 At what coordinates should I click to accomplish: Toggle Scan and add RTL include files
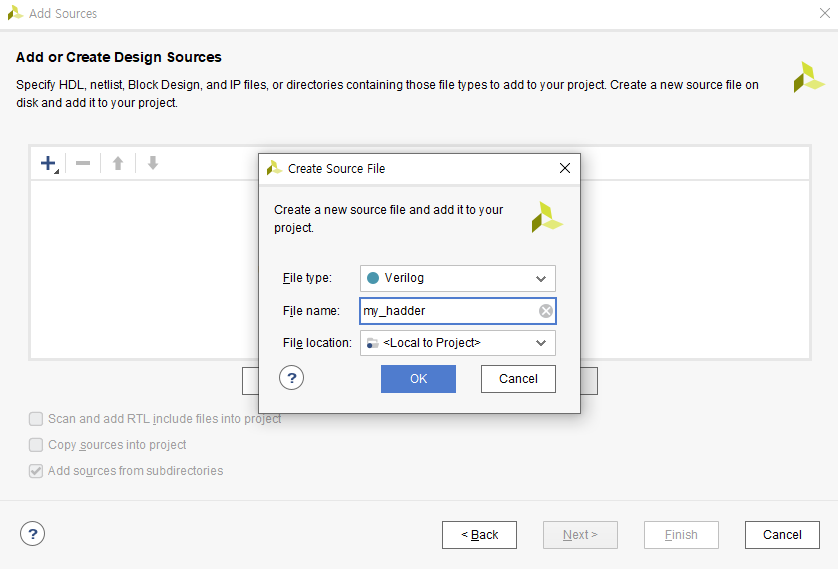36,419
